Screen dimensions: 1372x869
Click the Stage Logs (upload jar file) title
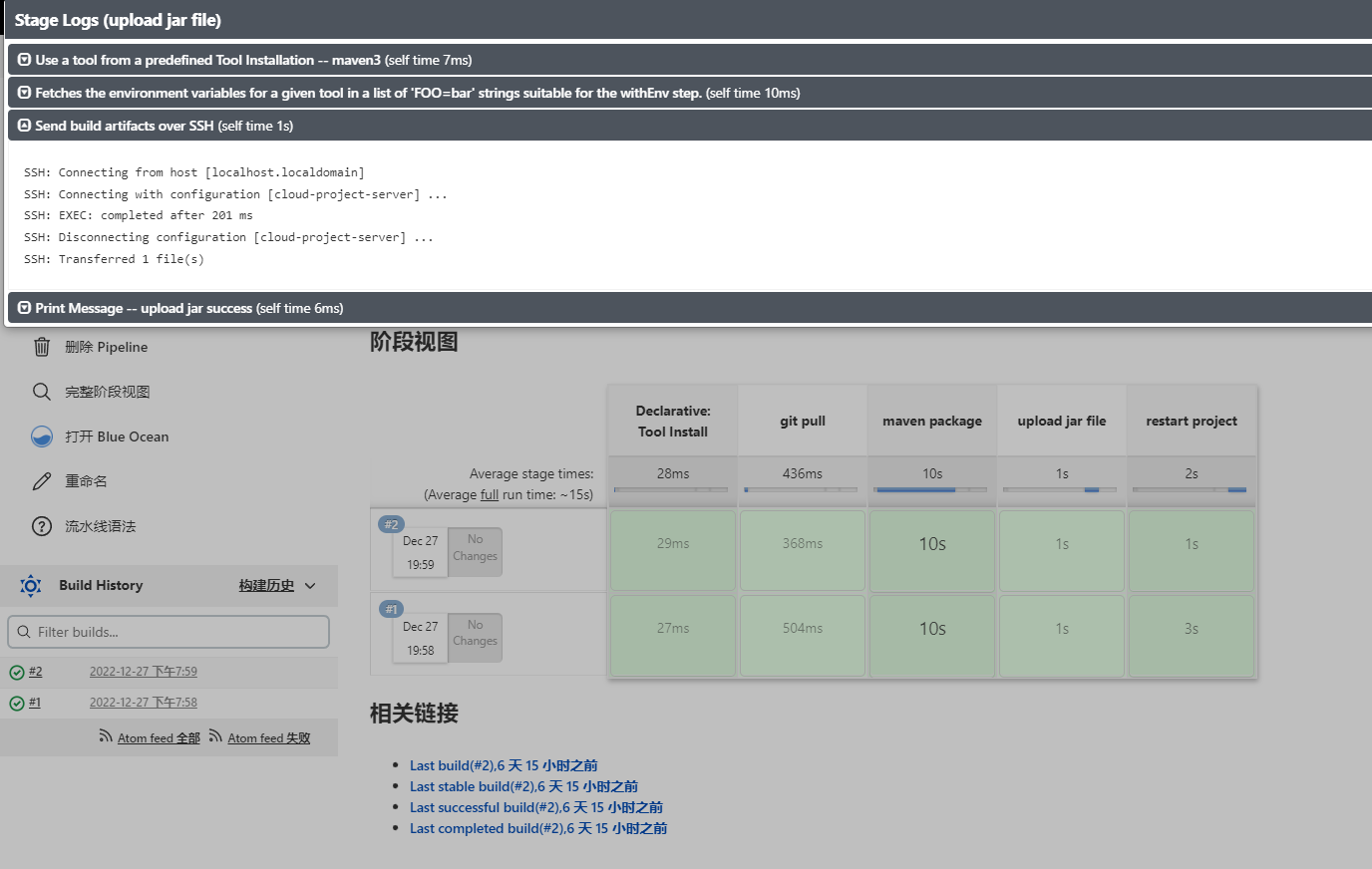tap(118, 20)
